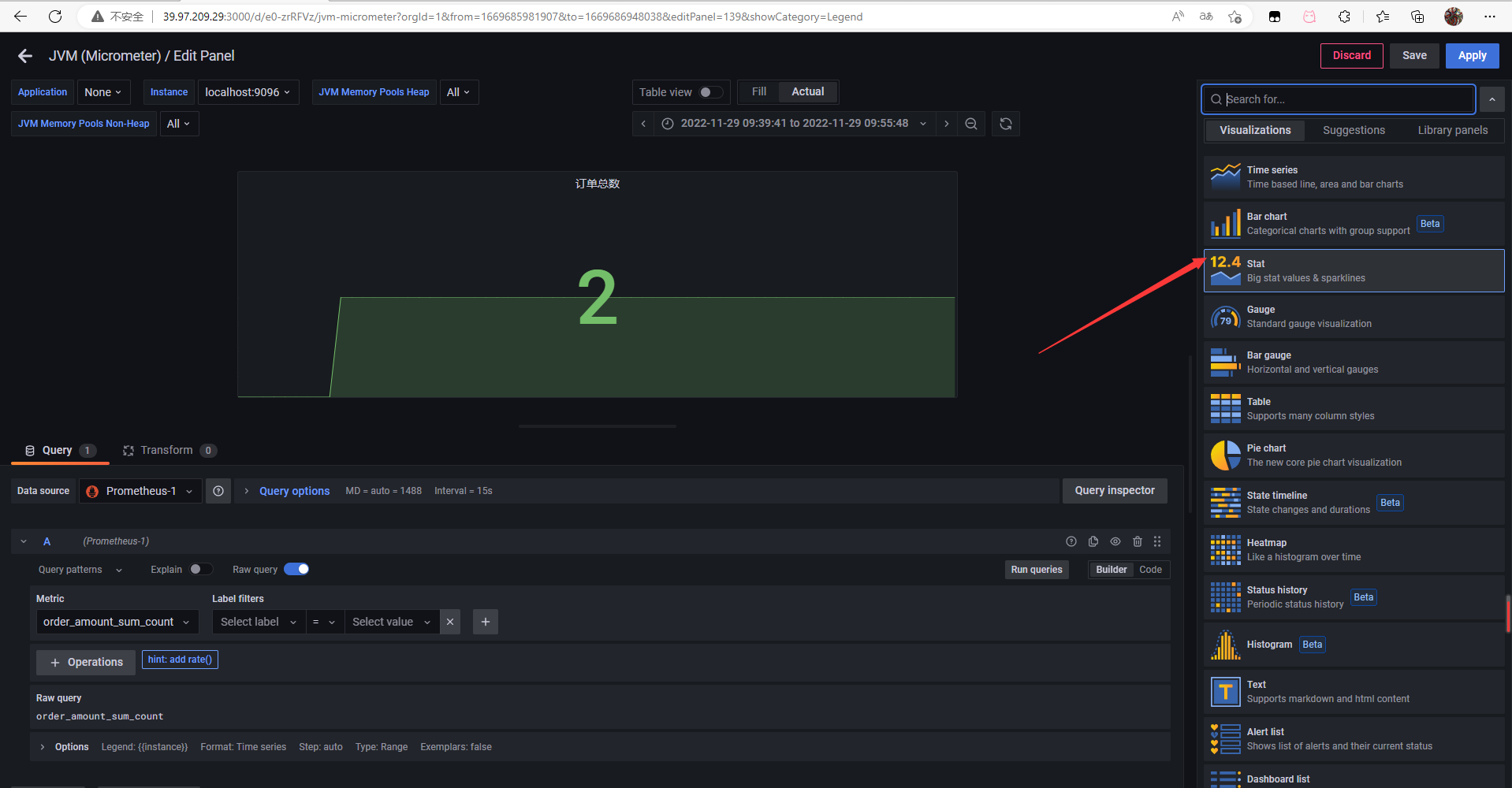The height and width of the screenshot is (788, 1512).
Task: Refresh the dashboard panel
Action: pos(1006,124)
